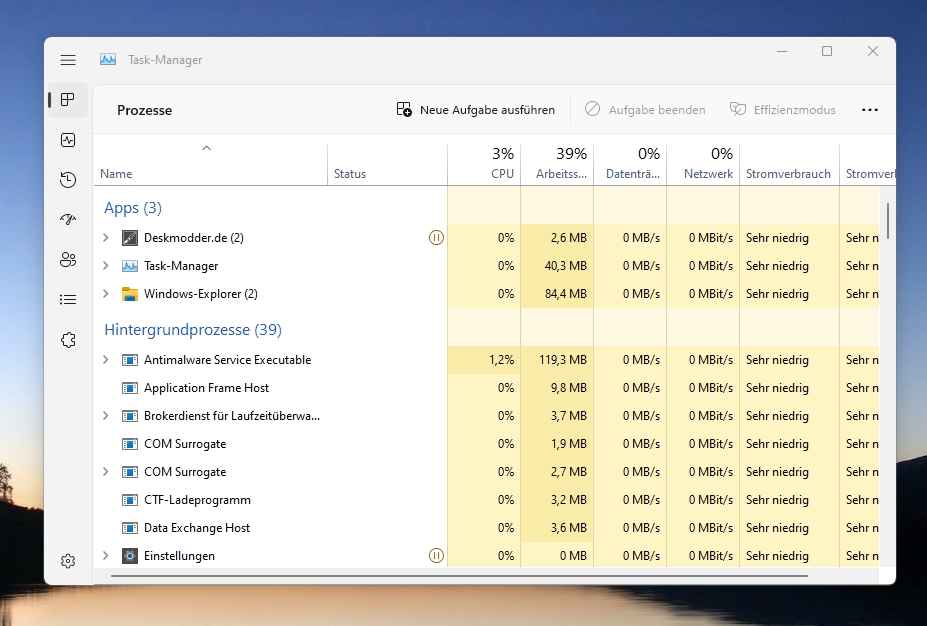The height and width of the screenshot is (626, 927).
Task: Expand Antimalware Service Executable row
Action: 106,360
